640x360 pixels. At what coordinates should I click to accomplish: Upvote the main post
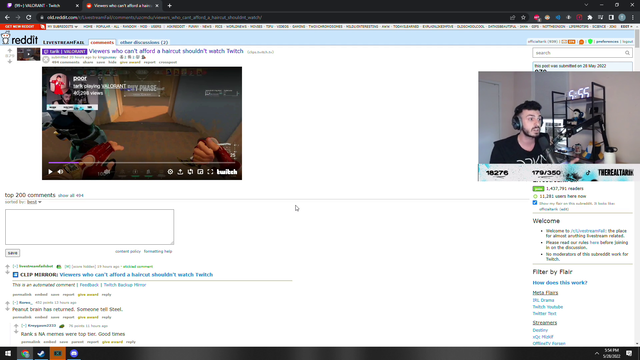click(9, 51)
